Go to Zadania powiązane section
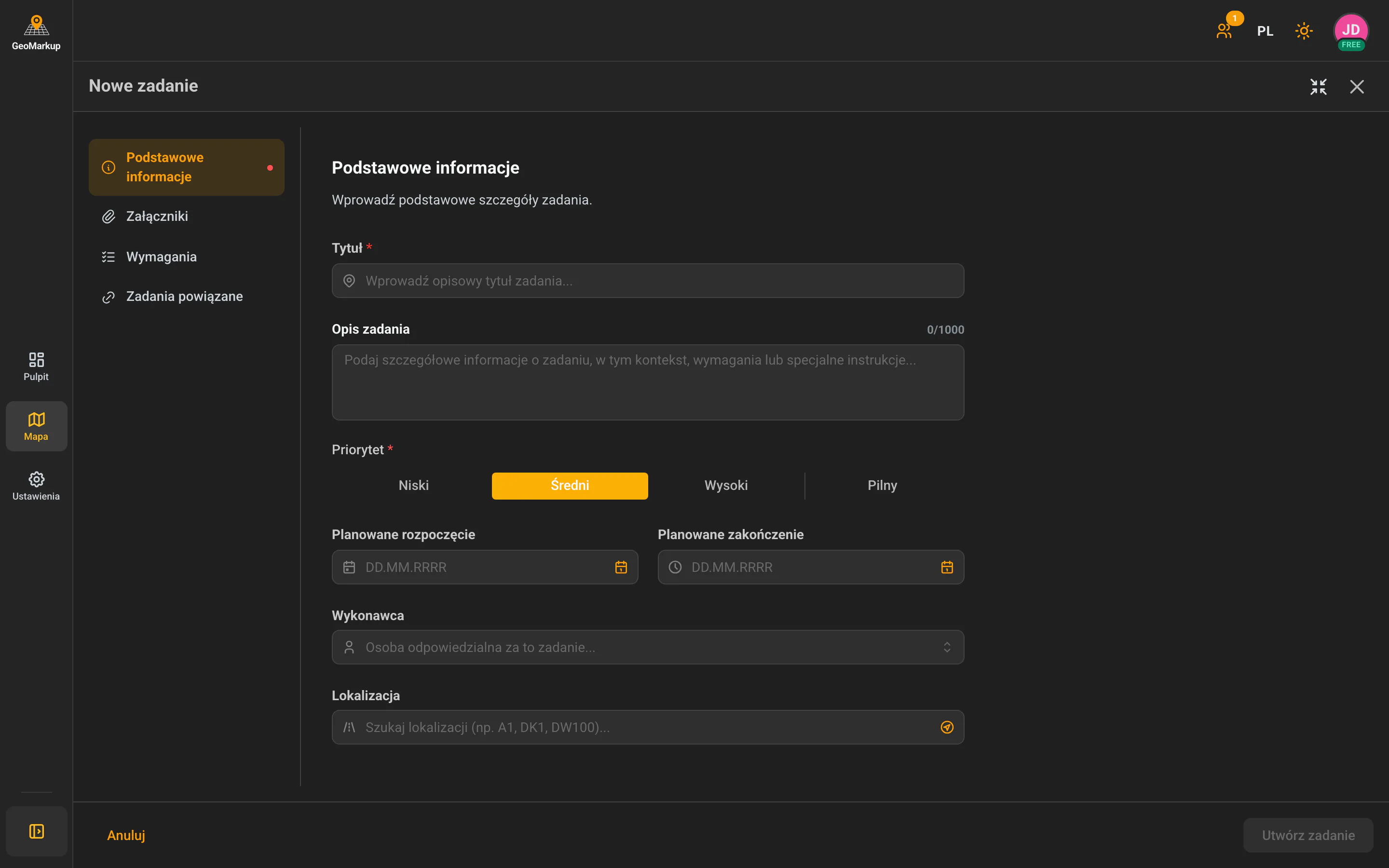The width and height of the screenshot is (1389, 868). point(187,297)
